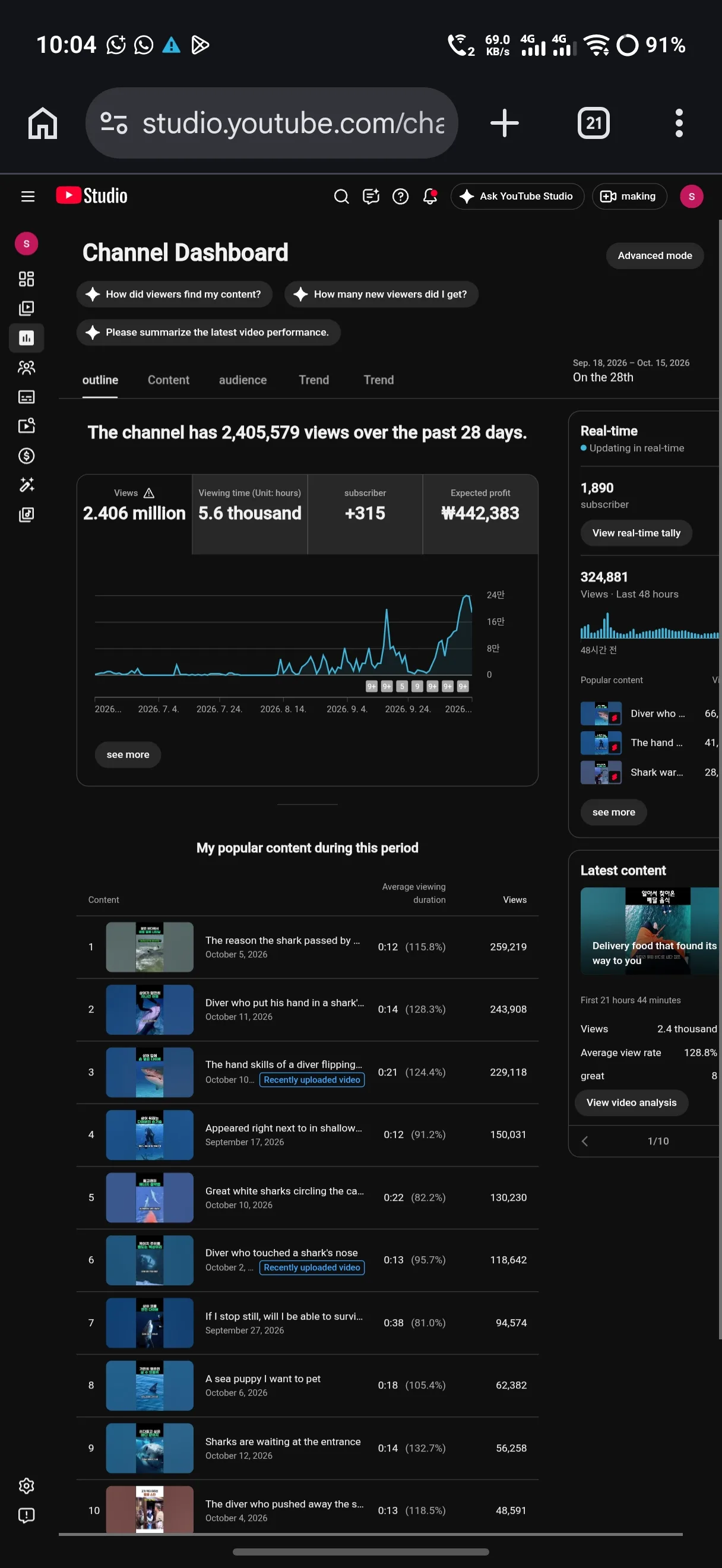The height and width of the screenshot is (1568, 722).
Task: Open the browser home page icon
Action: (x=43, y=123)
